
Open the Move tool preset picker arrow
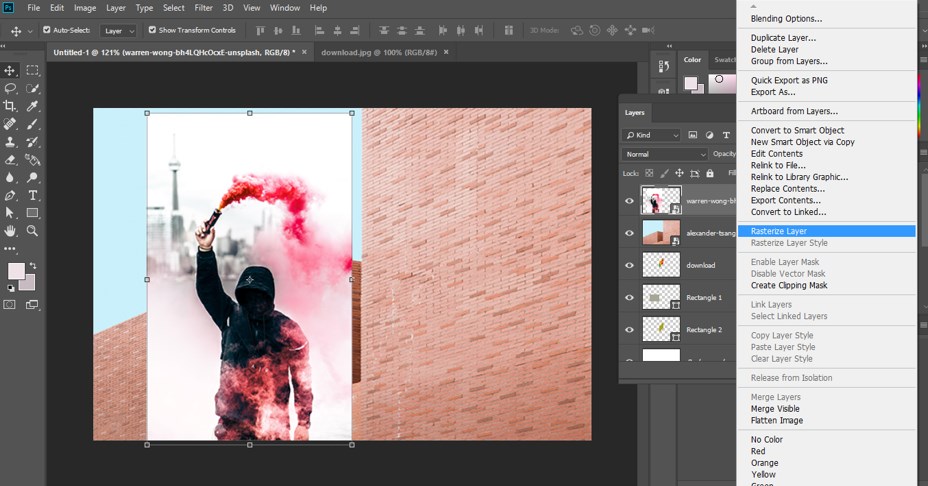30,31
